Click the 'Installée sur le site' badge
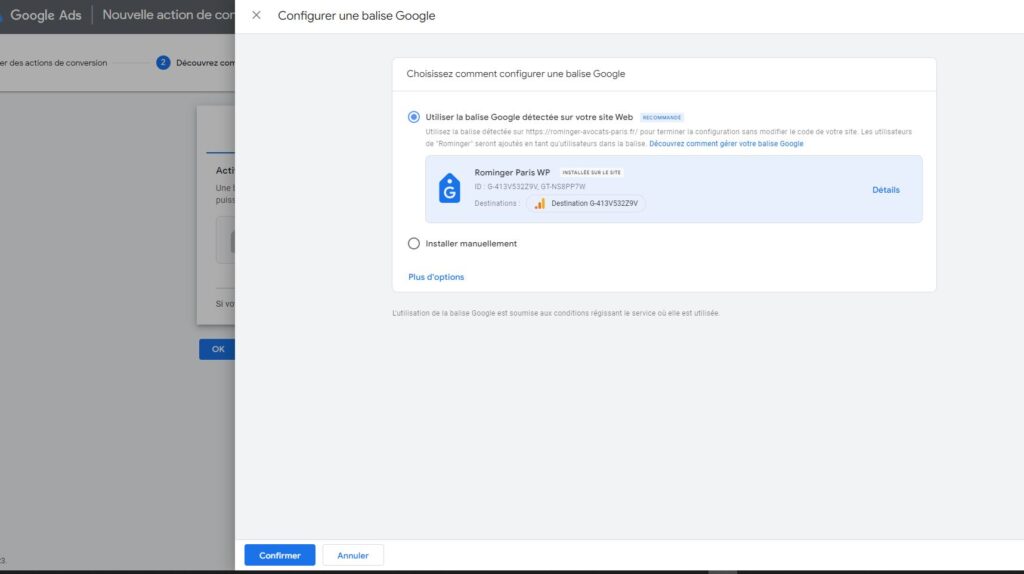The image size is (1024, 574). 591,172
